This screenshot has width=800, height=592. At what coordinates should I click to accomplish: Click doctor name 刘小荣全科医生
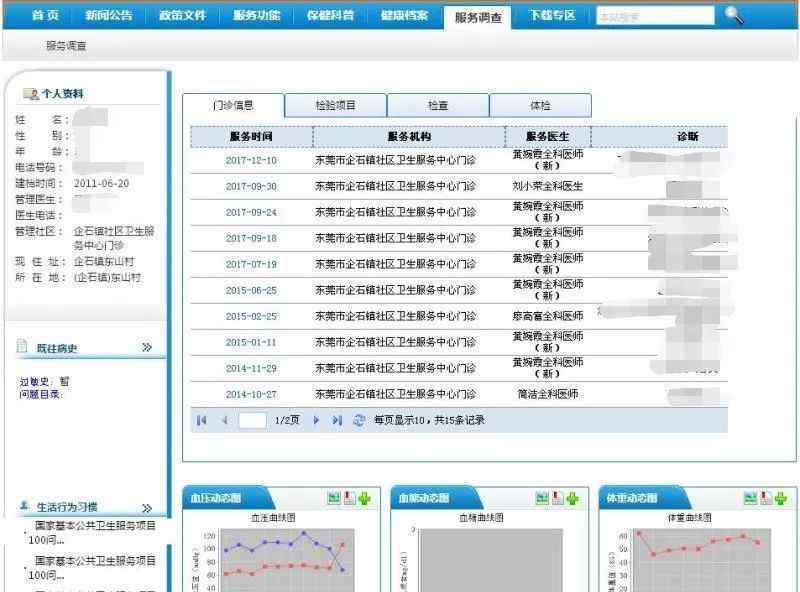click(x=548, y=186)
